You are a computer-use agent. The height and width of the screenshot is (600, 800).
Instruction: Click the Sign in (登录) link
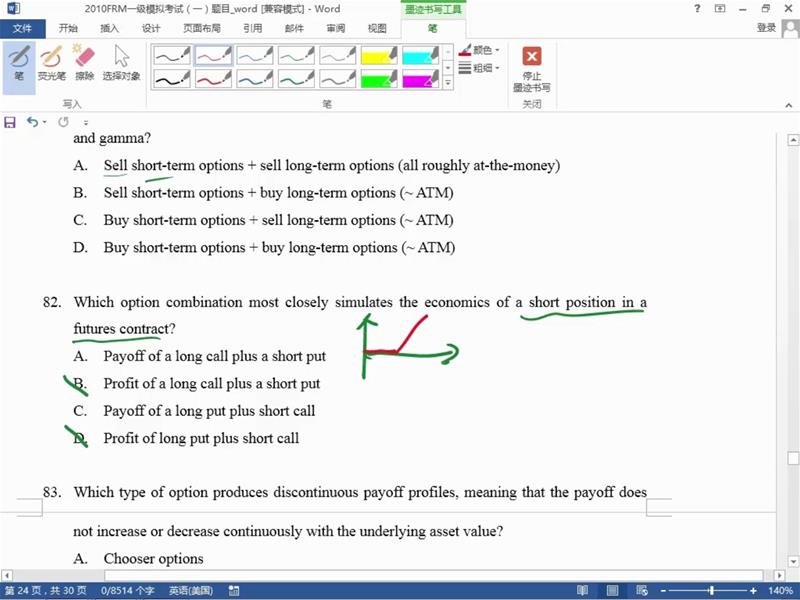(766, 29)
